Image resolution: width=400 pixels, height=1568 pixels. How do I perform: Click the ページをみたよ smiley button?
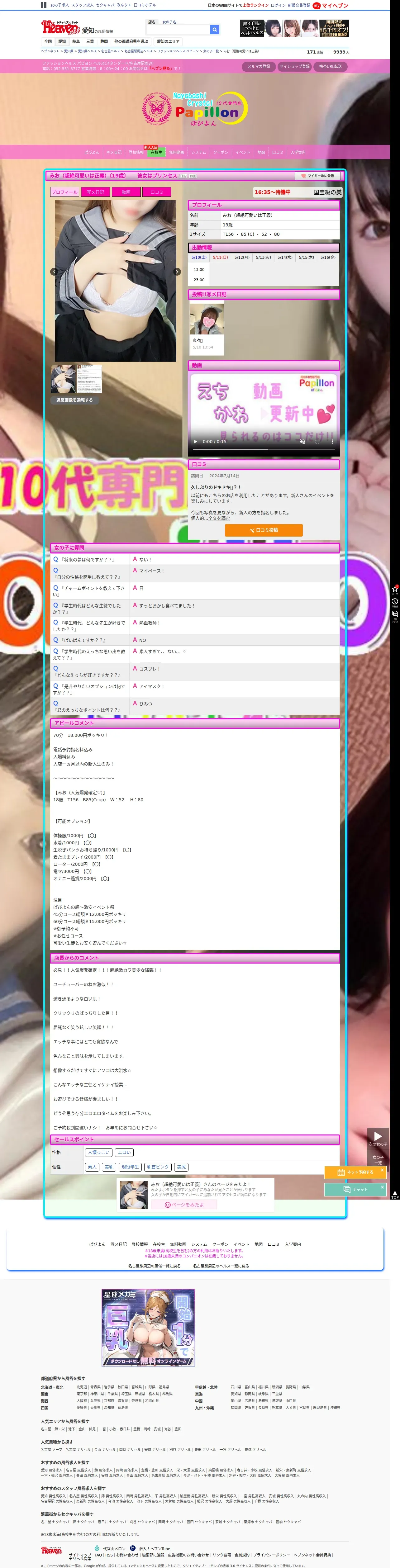pos(184,1204)
